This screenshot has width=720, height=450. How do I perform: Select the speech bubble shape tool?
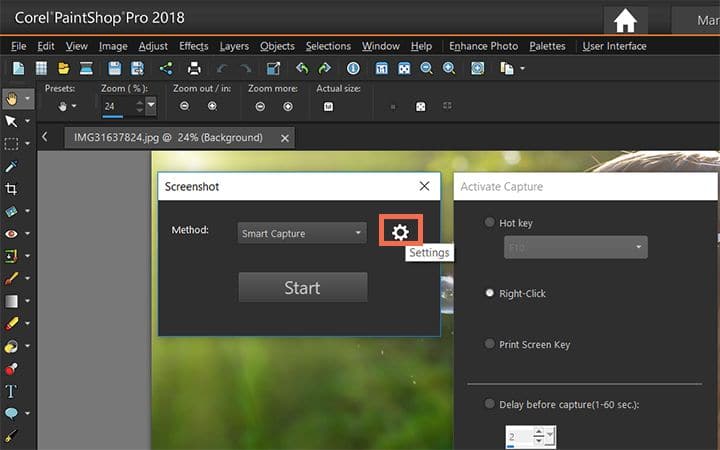(11, 413)
